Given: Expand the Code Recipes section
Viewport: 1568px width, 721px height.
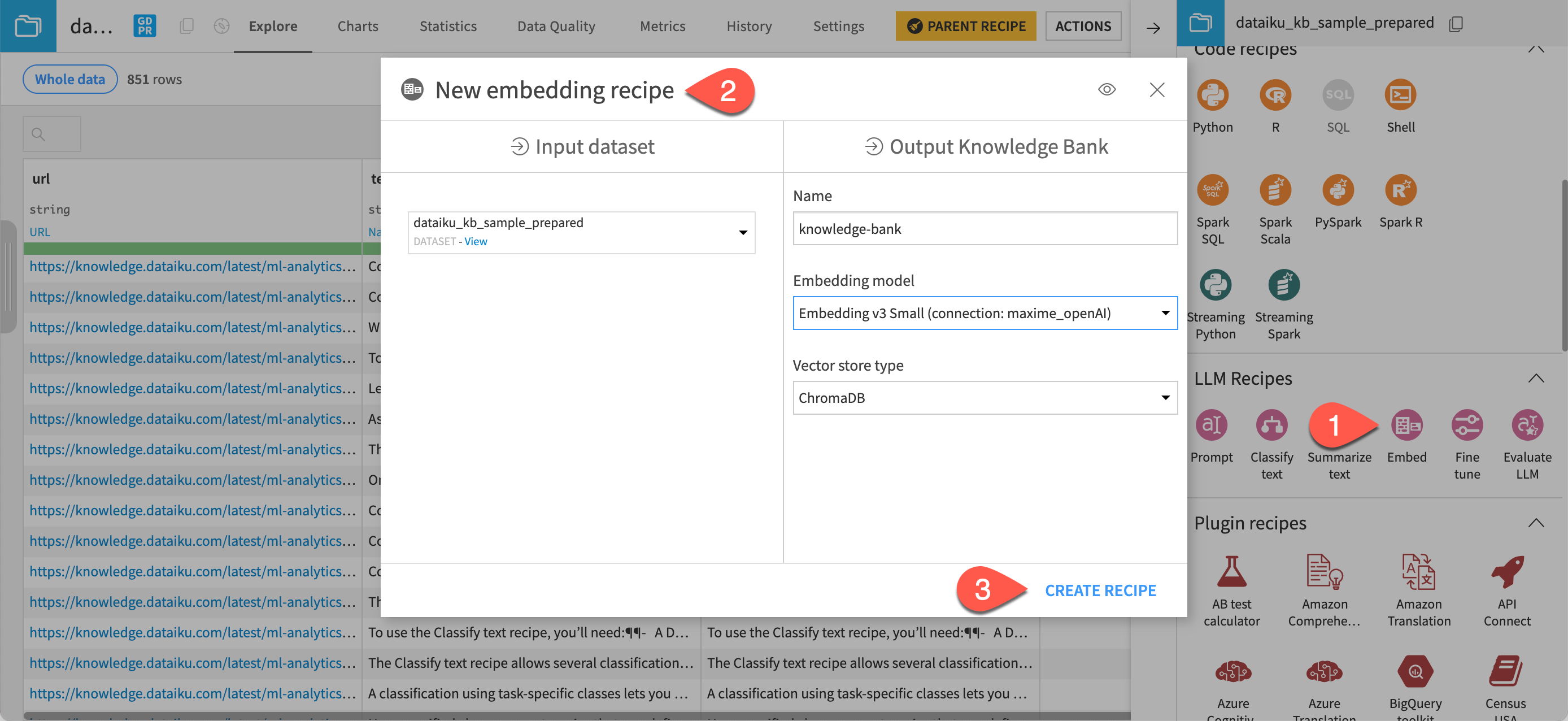Looking at the screenshot, I should point(1535,48).
